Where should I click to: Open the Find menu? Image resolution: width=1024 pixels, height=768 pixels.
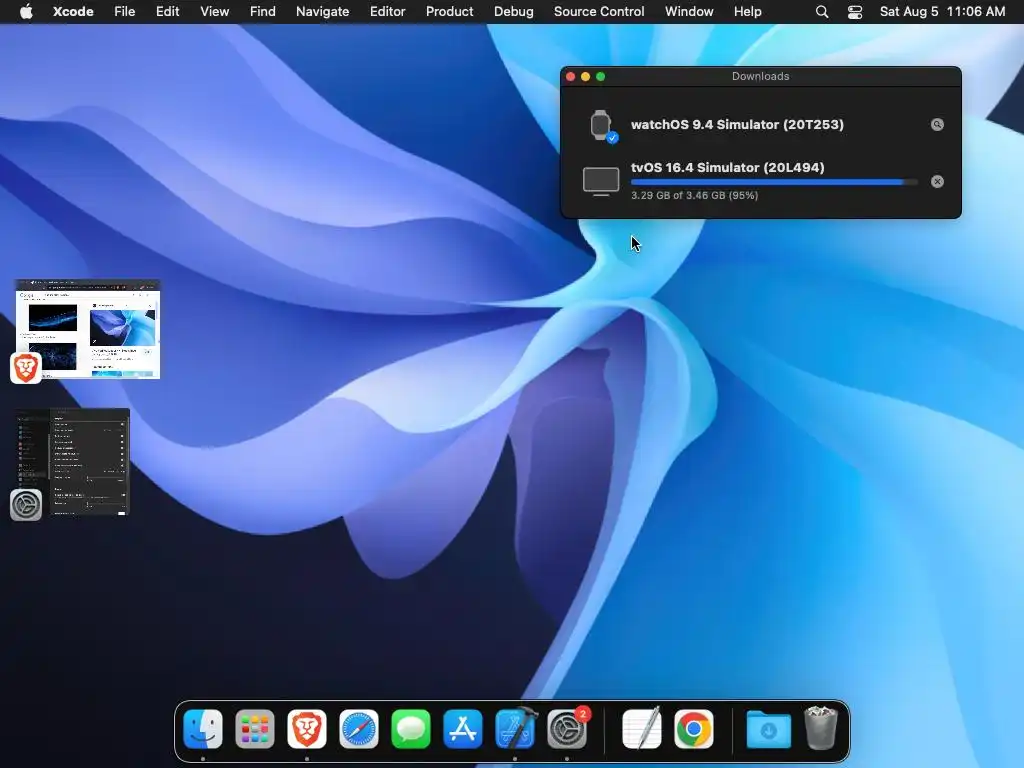pyautogui.click(x=263, y=12)
